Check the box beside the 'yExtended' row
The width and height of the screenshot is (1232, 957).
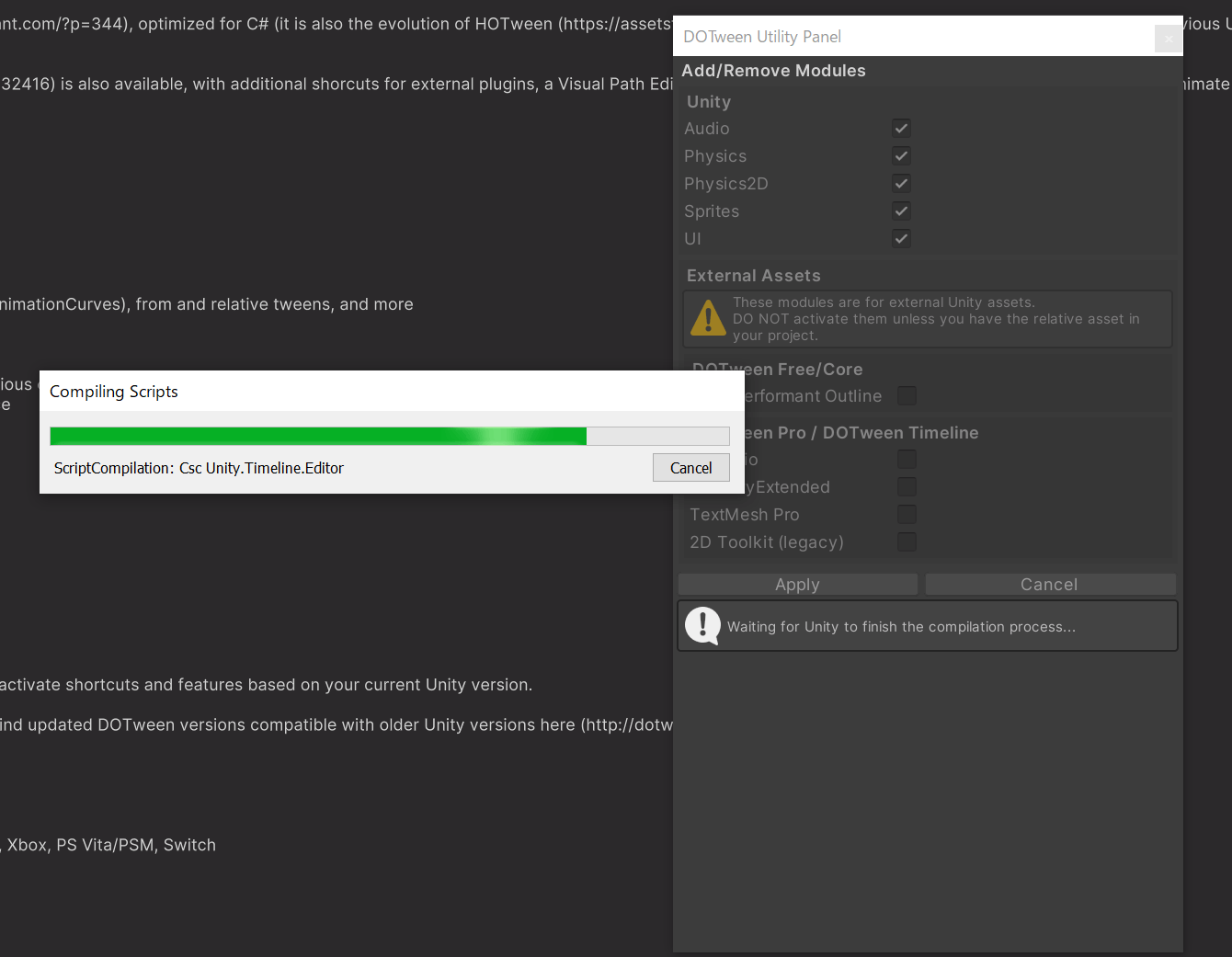point(907,487)
